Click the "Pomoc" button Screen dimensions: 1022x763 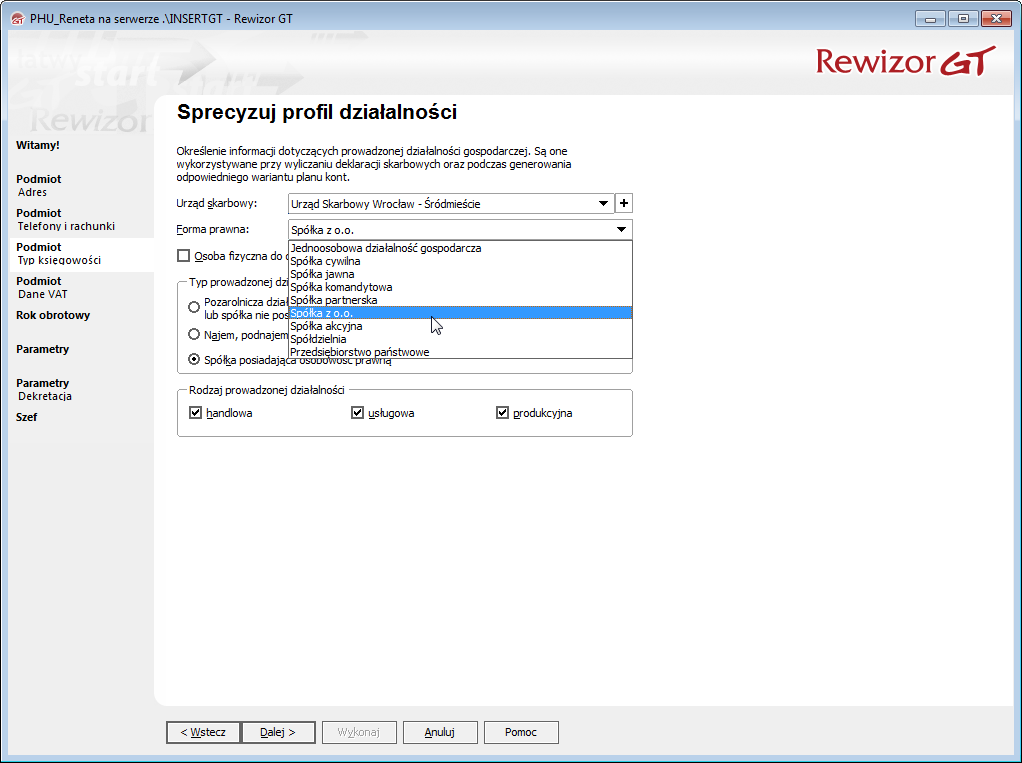point(520,731)
